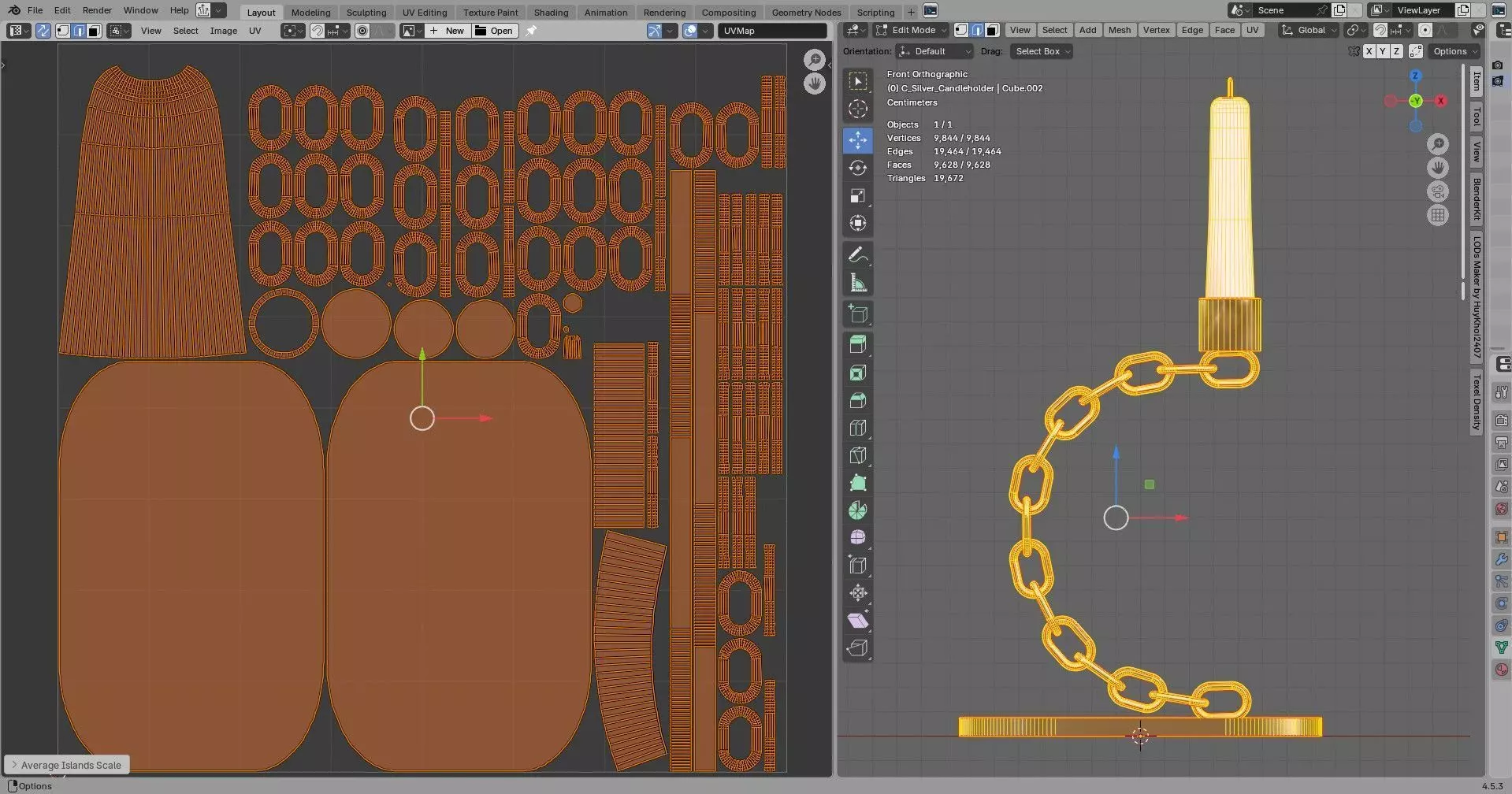Pick the Rotate tool in 3D viewport toolbar

click(x=858, y=168)
